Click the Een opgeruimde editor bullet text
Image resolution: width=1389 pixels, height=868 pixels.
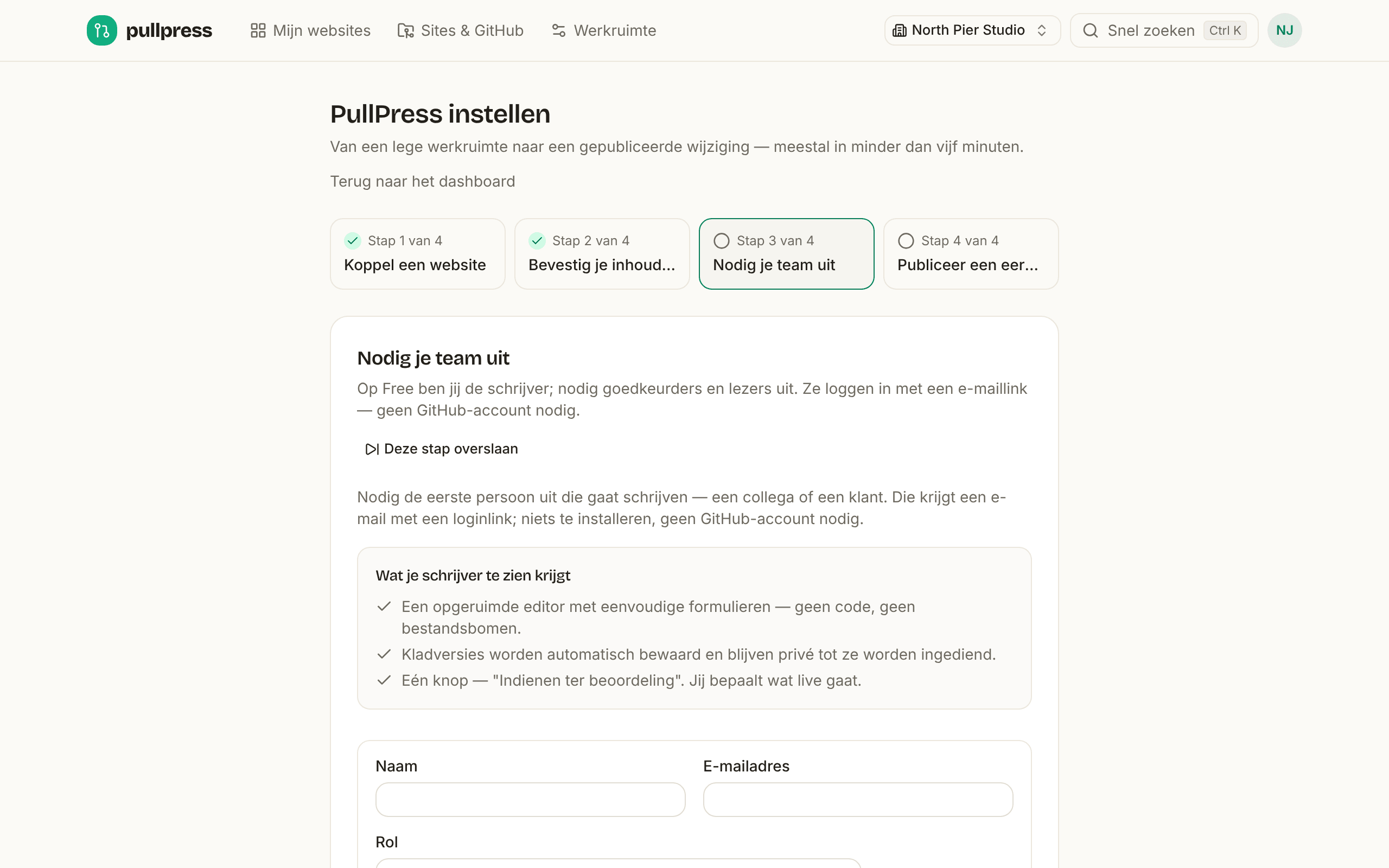[x=658, y=618]
